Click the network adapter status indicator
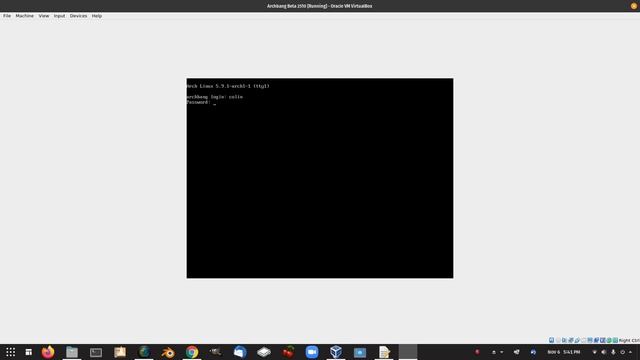 tap(571, 340)
